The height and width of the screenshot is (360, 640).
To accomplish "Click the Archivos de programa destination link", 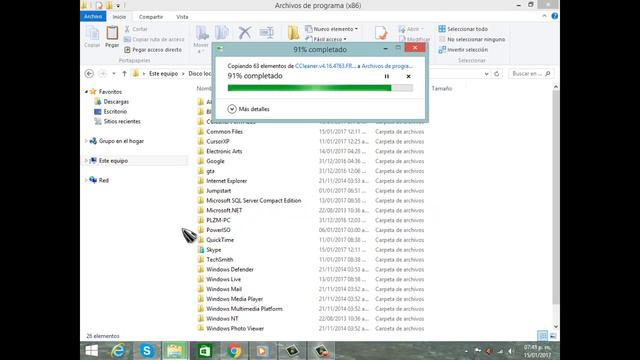I will tap(387, 66).
